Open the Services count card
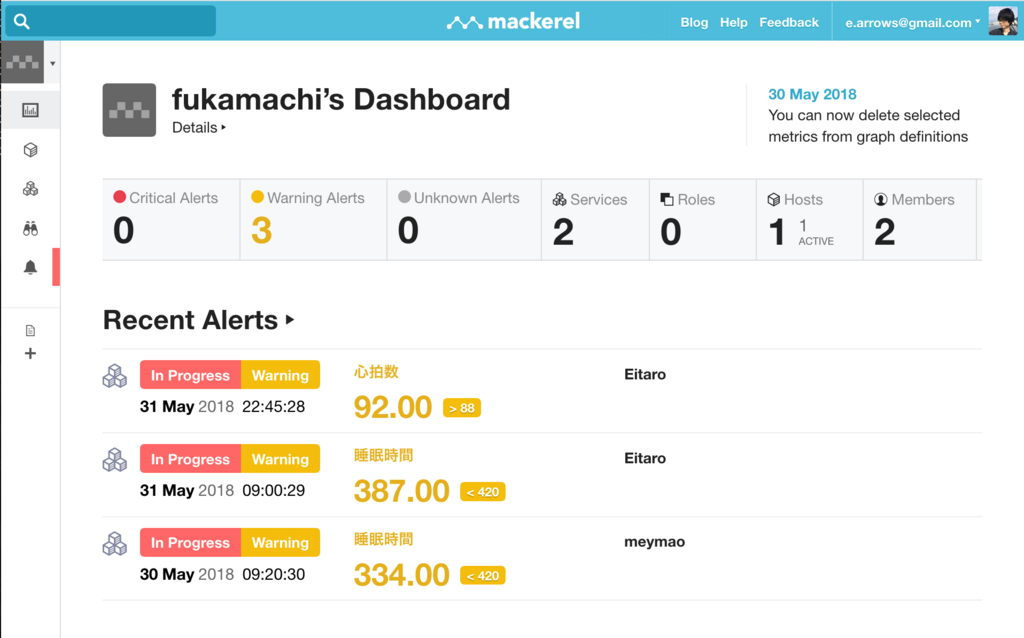1024x638 pixels. [x=596, y=219]
